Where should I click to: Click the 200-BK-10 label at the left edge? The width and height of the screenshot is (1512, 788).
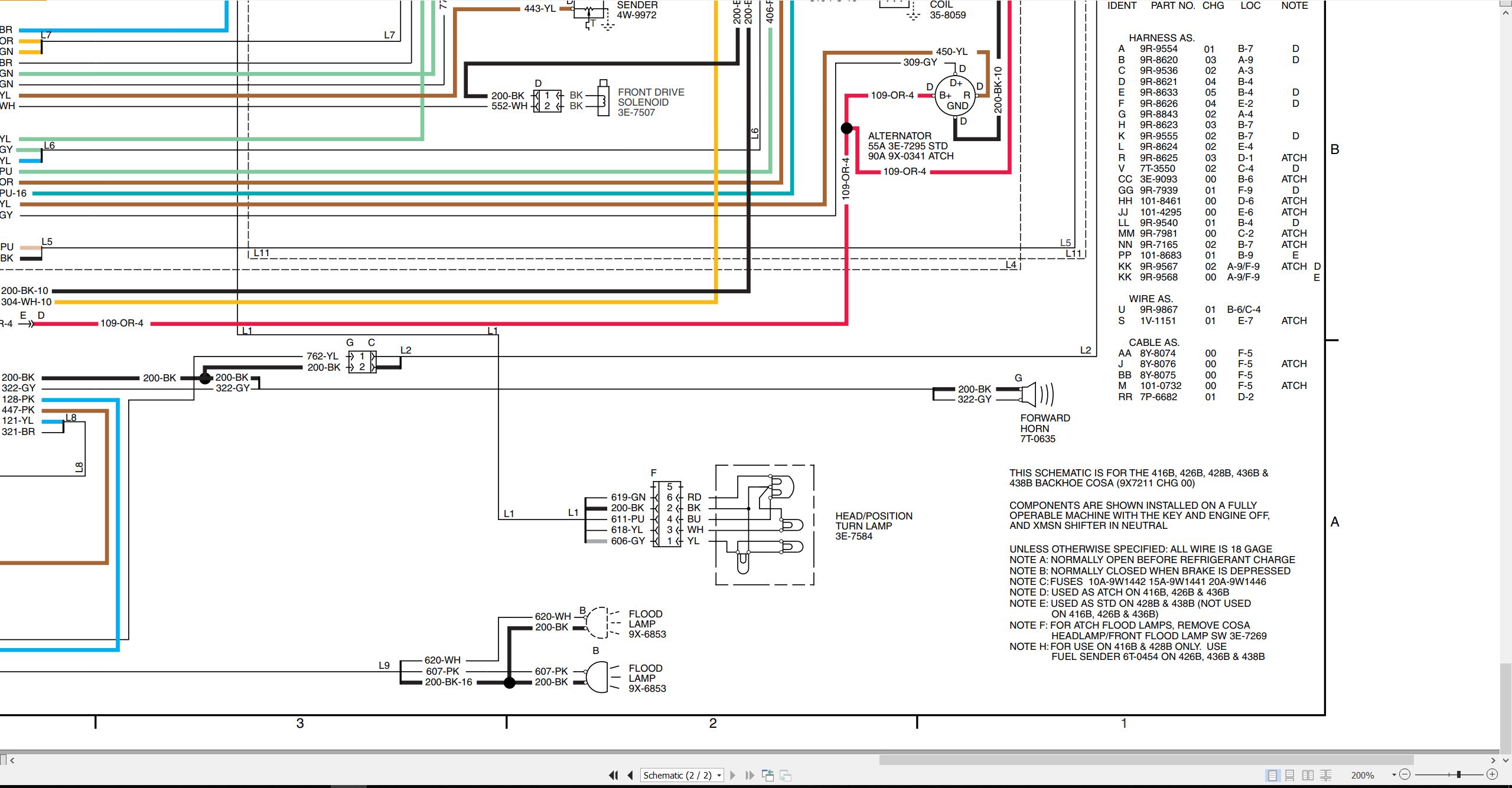[x=25, y=290]
